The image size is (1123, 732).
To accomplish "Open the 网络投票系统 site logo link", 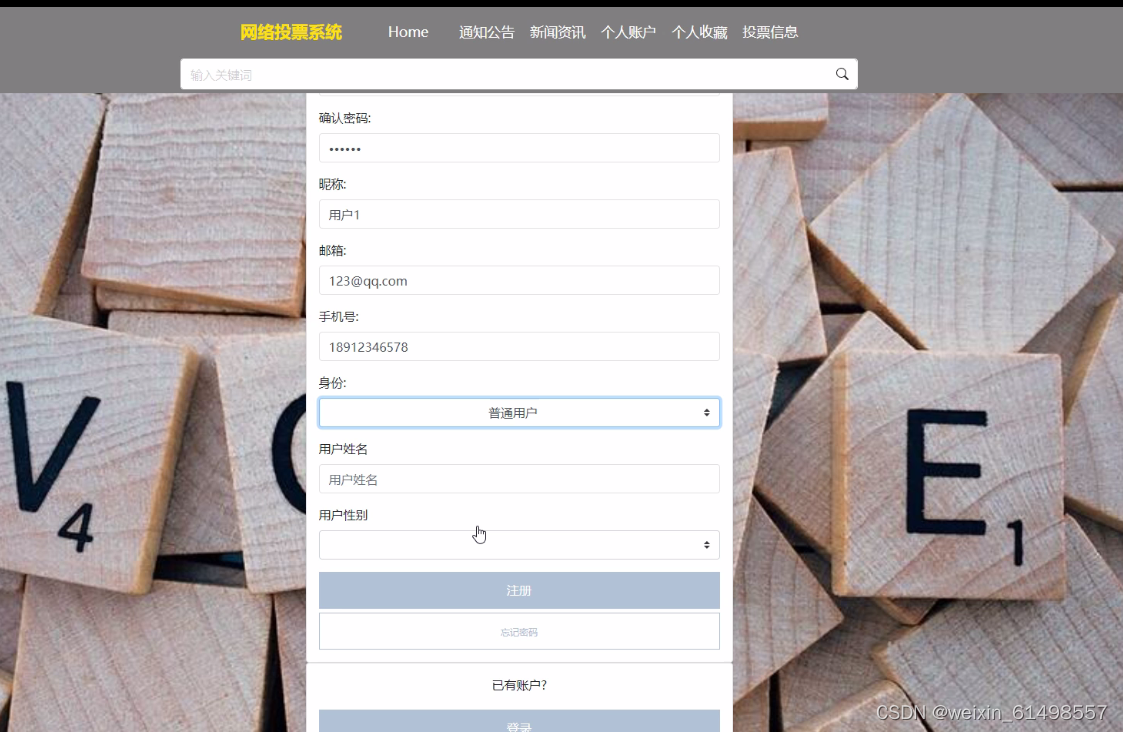I will pos(291,32).
